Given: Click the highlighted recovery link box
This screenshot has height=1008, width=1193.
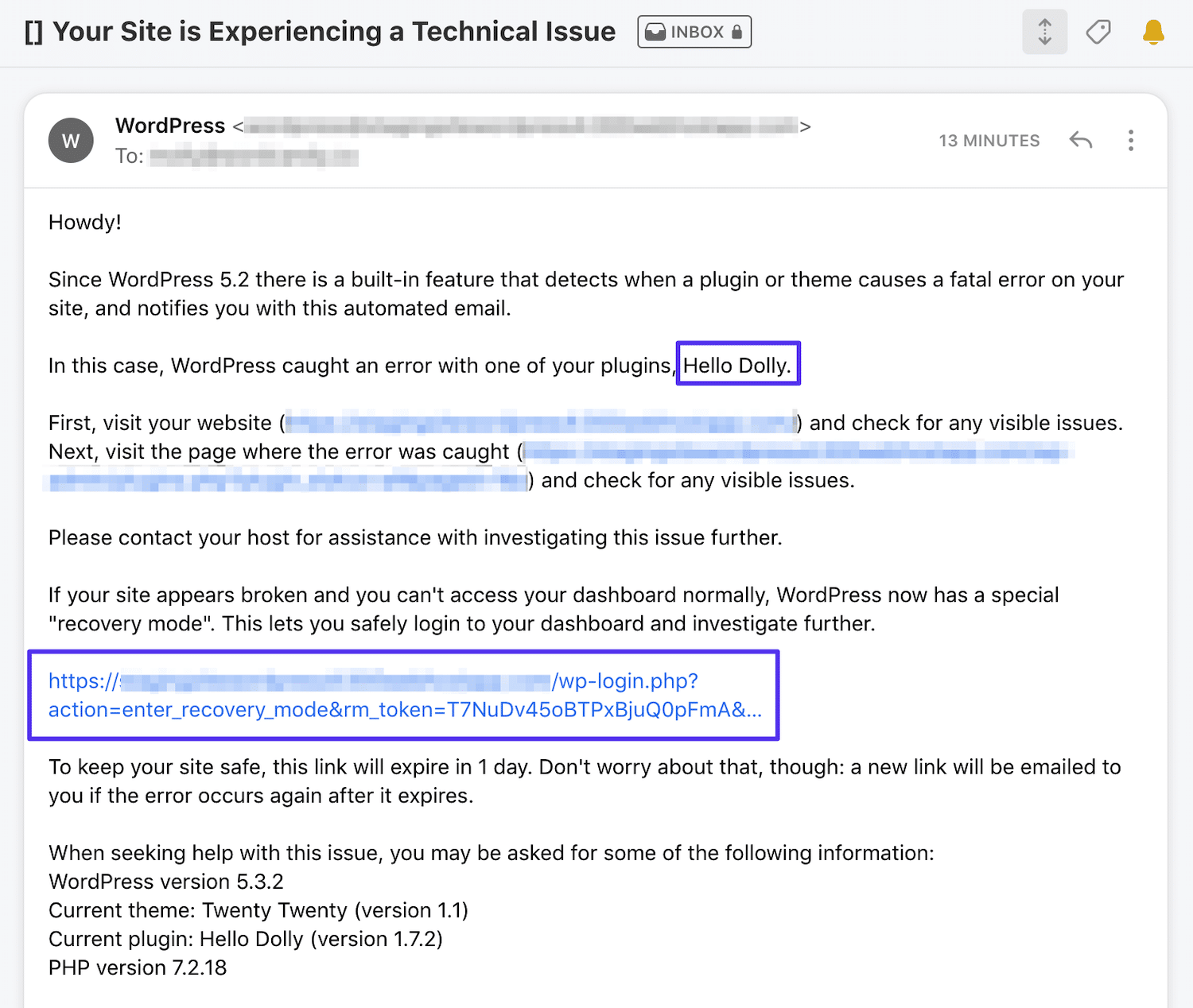Looking at the screenshot, I should [x=404, y=695].
